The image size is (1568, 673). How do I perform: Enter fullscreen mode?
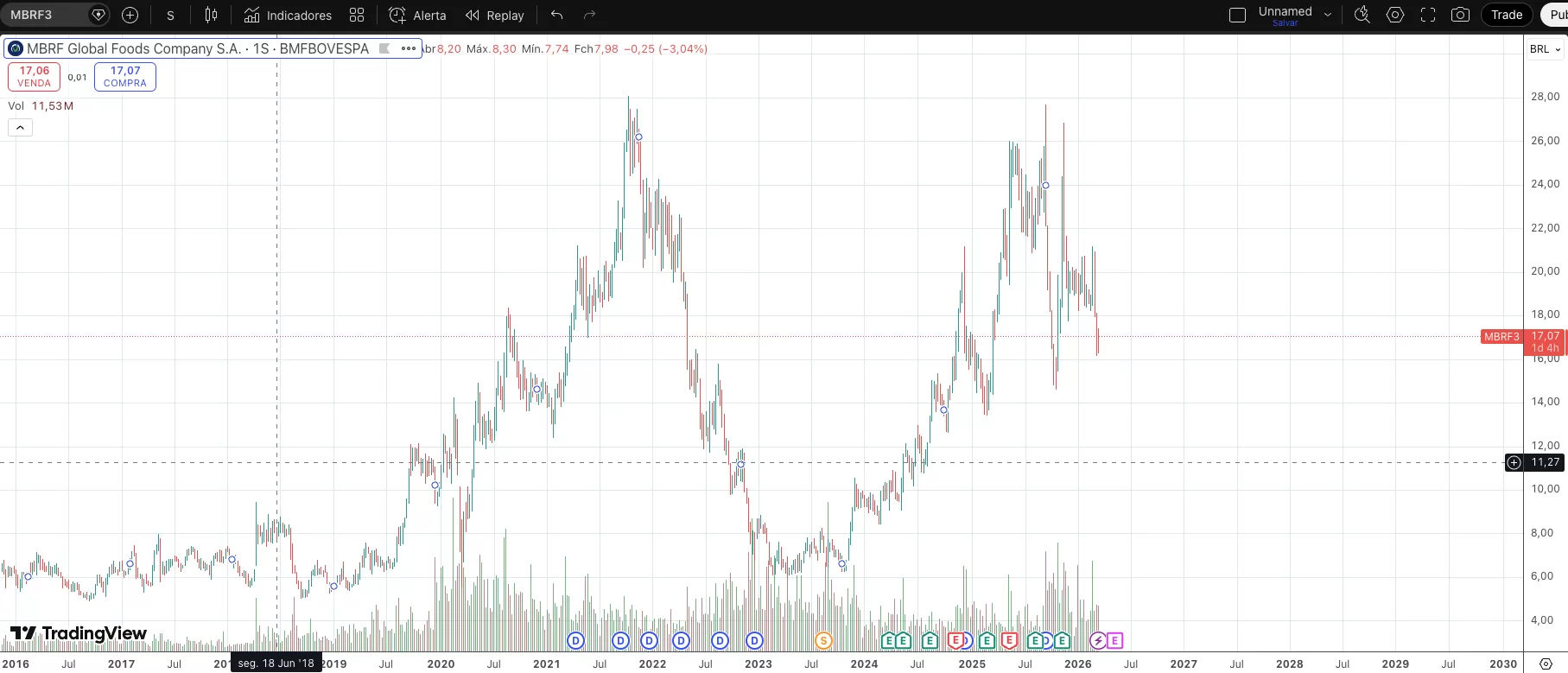(1428, 15)
